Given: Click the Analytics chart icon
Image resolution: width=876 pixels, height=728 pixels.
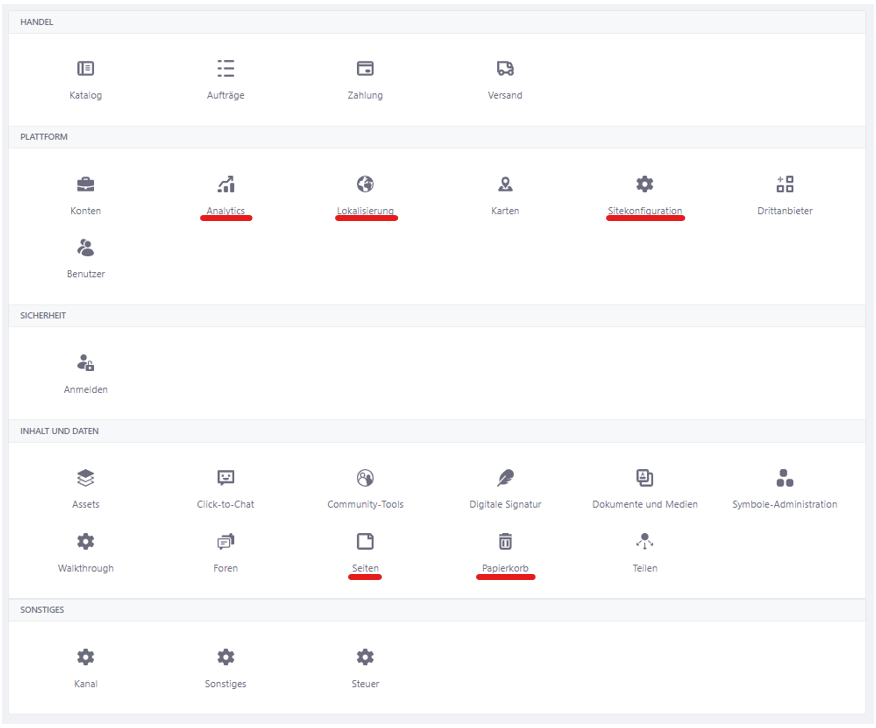Looking at the screenshot, I should (x=226, y=184).
